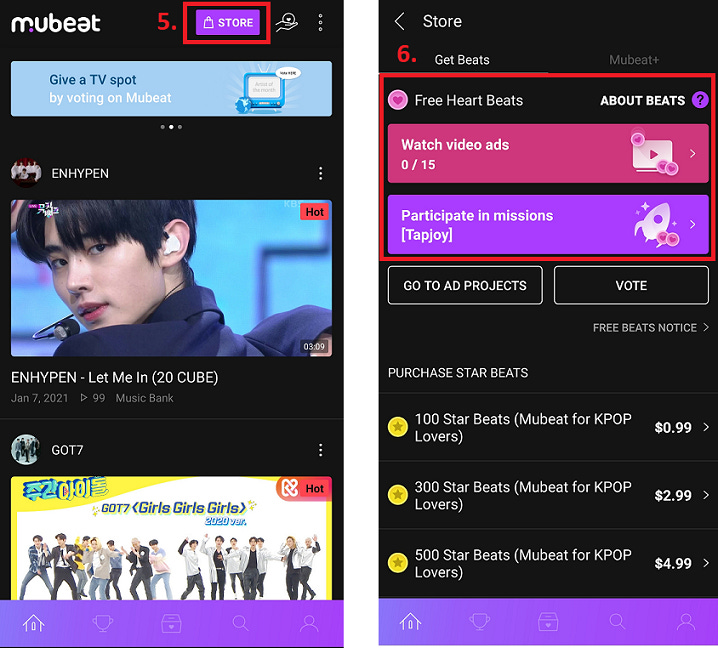
Task: Go back using the Store back arrow
Action: (400, 22)
